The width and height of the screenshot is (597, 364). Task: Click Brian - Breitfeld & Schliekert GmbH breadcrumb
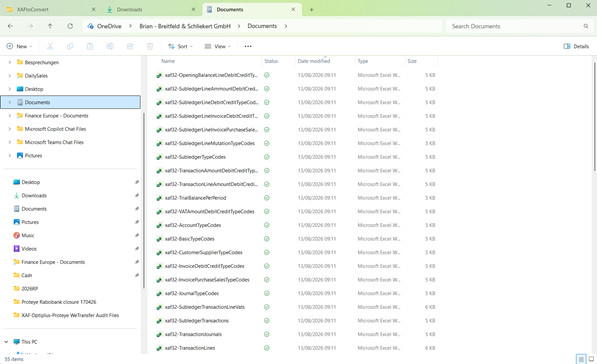[185, 26]
